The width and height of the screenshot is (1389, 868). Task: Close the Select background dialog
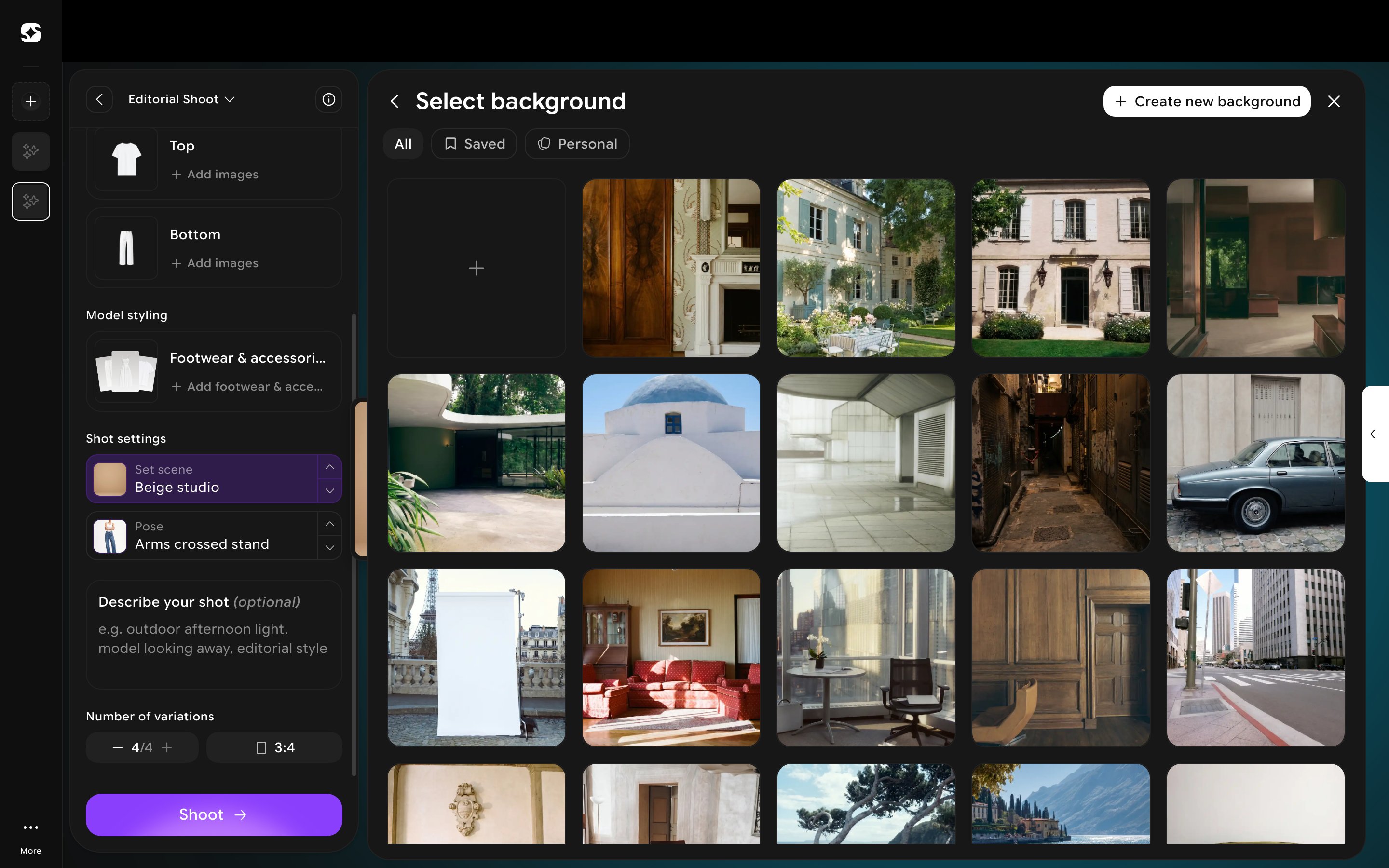1334,102
